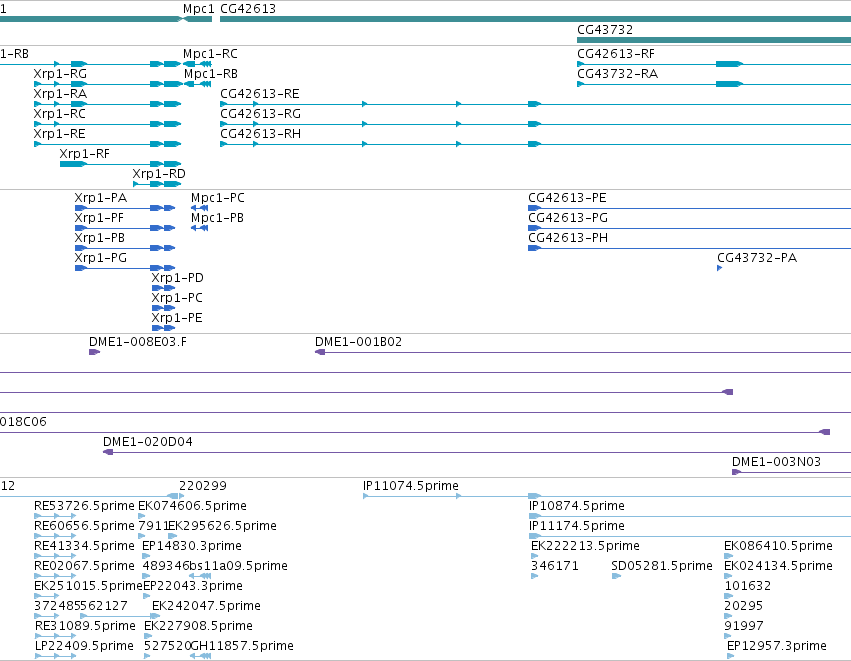Select EST EP12957.3prime
This screenshot has width=851, height=661.
coord(777,647)
